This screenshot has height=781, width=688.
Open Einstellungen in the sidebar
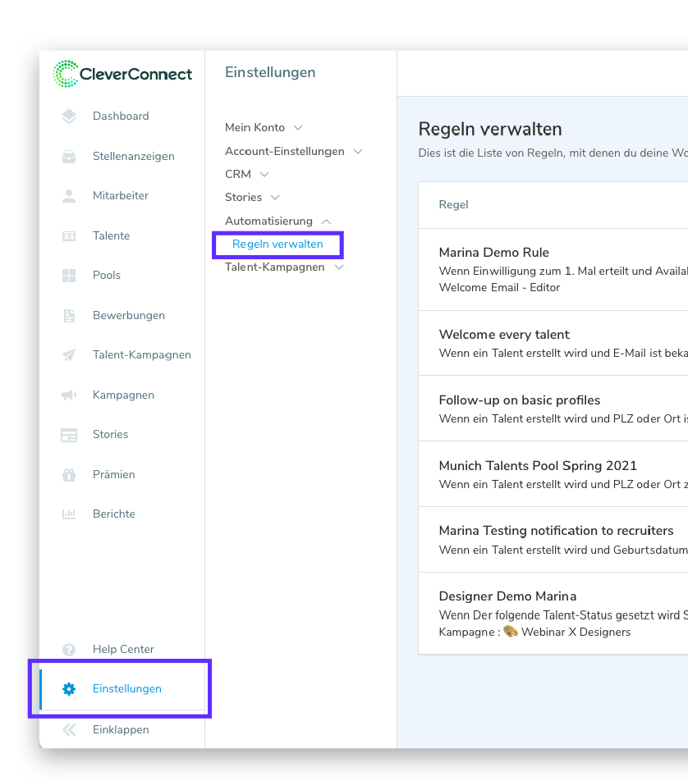coord(126,688)
